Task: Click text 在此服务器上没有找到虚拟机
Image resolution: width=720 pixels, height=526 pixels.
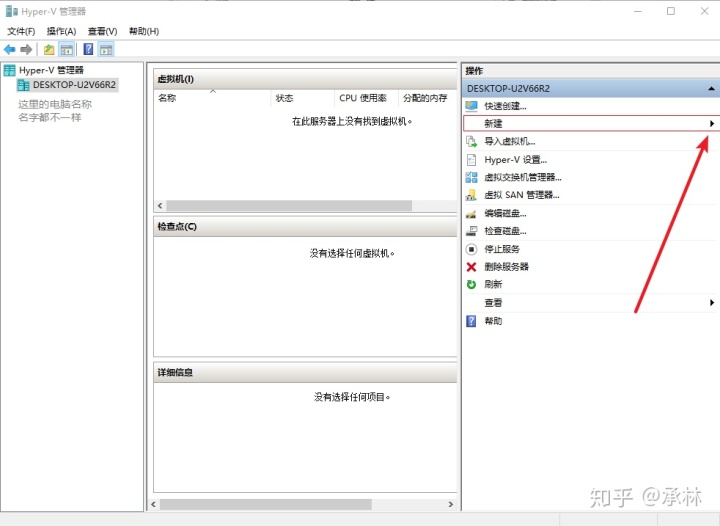Action: 352,122
